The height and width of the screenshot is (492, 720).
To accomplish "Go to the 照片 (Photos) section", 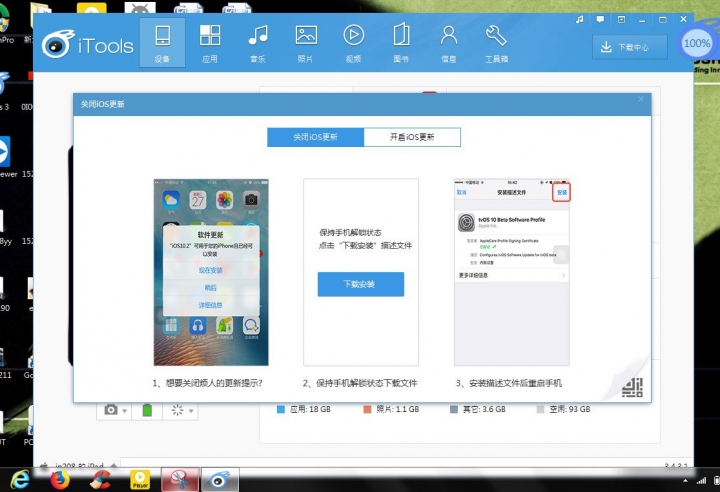I will pos(306,43).
